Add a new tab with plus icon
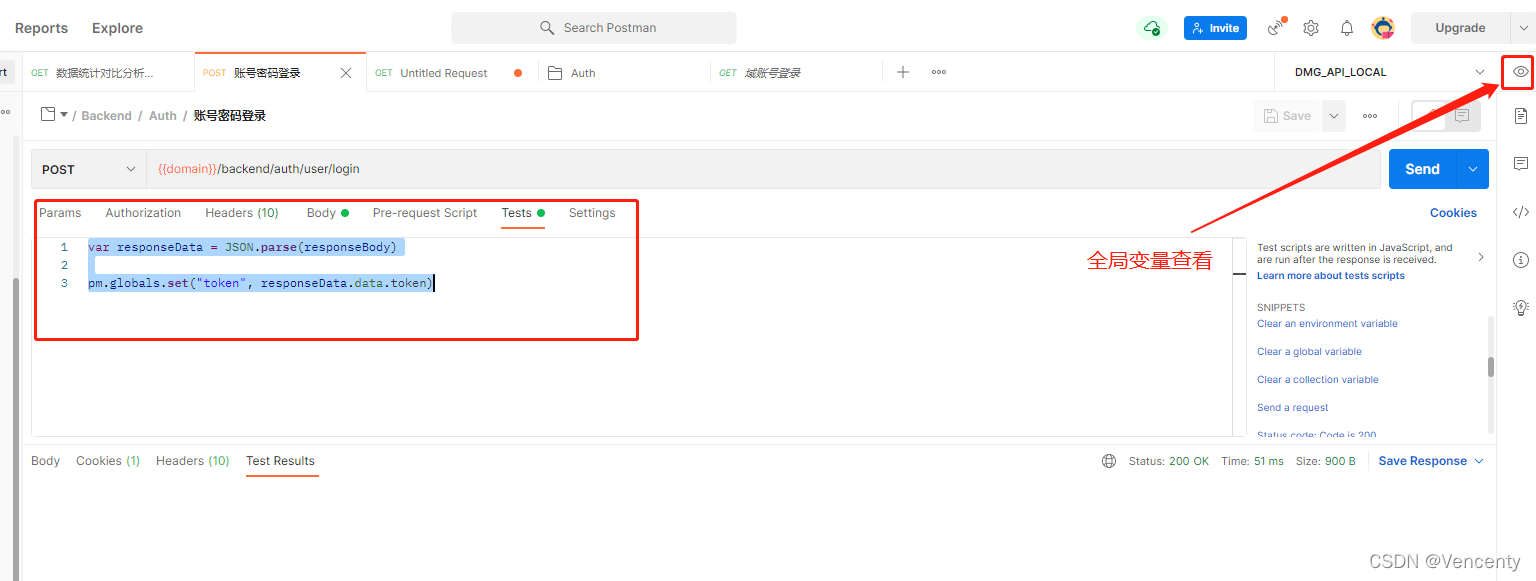Image resolution: width=1536 pixels, height=581 pixels. click(903, 72)
